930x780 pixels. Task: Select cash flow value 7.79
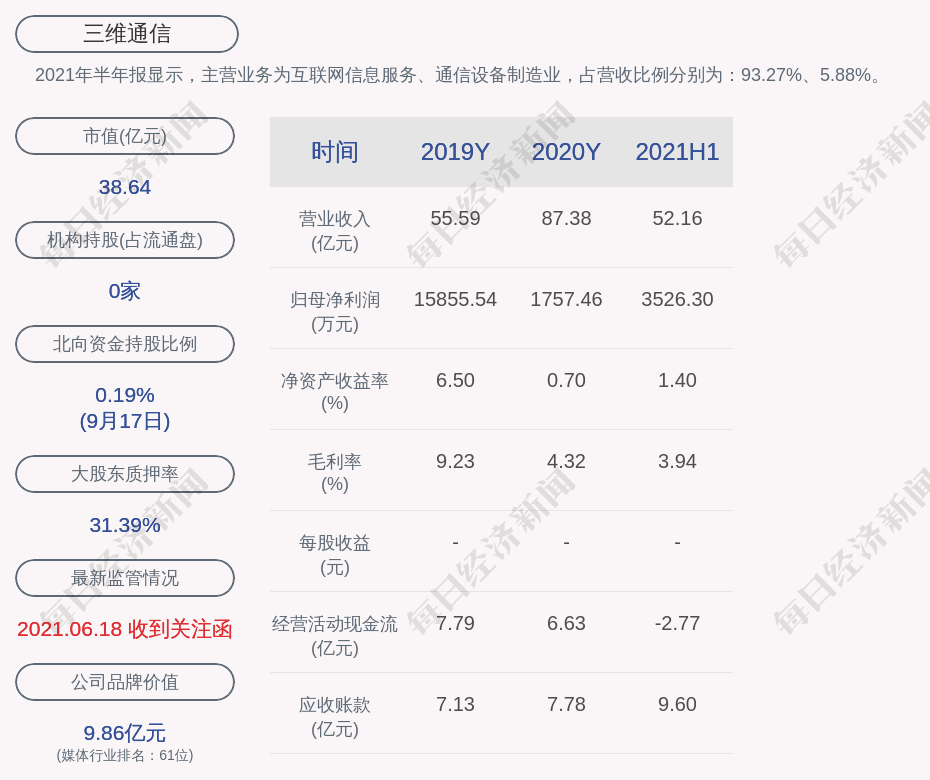[455, 623]
